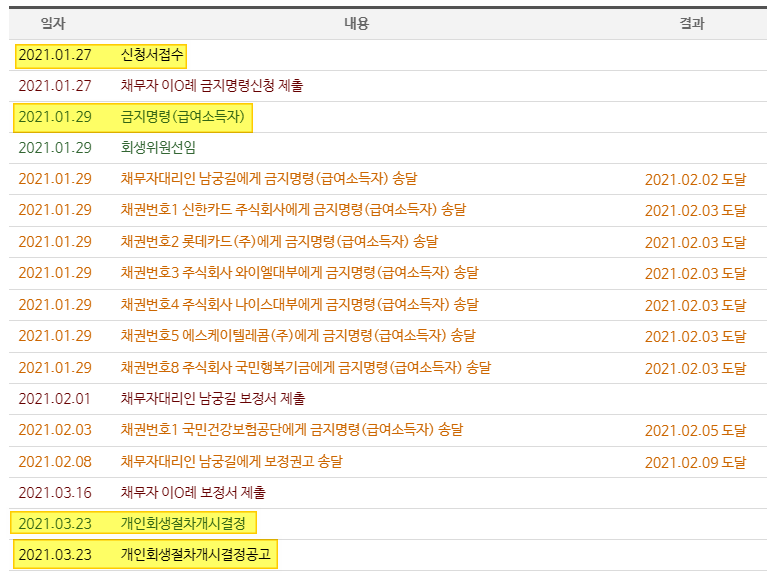
Task: Click the 2021.02.09 도달 result
Action: point(695,462)
